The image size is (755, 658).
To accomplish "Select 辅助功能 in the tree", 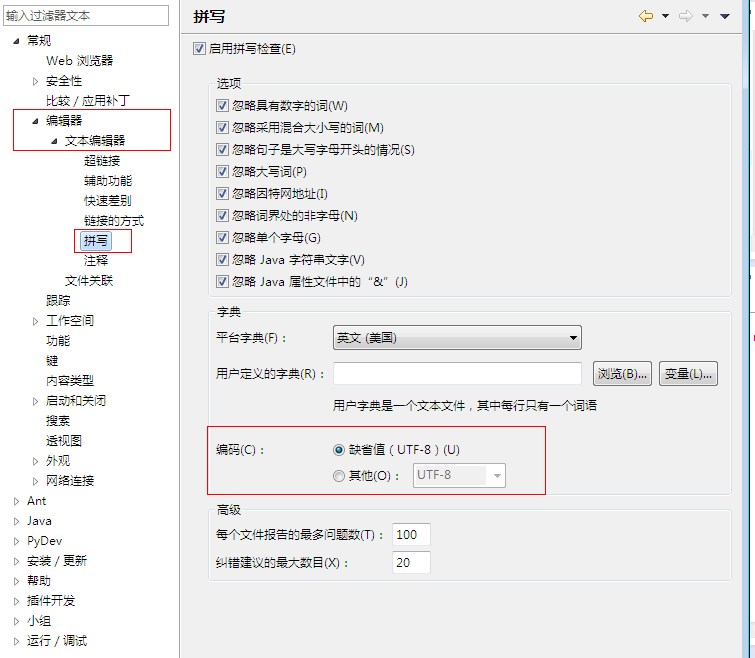I will pyautogui.click(x=108, y=181).
